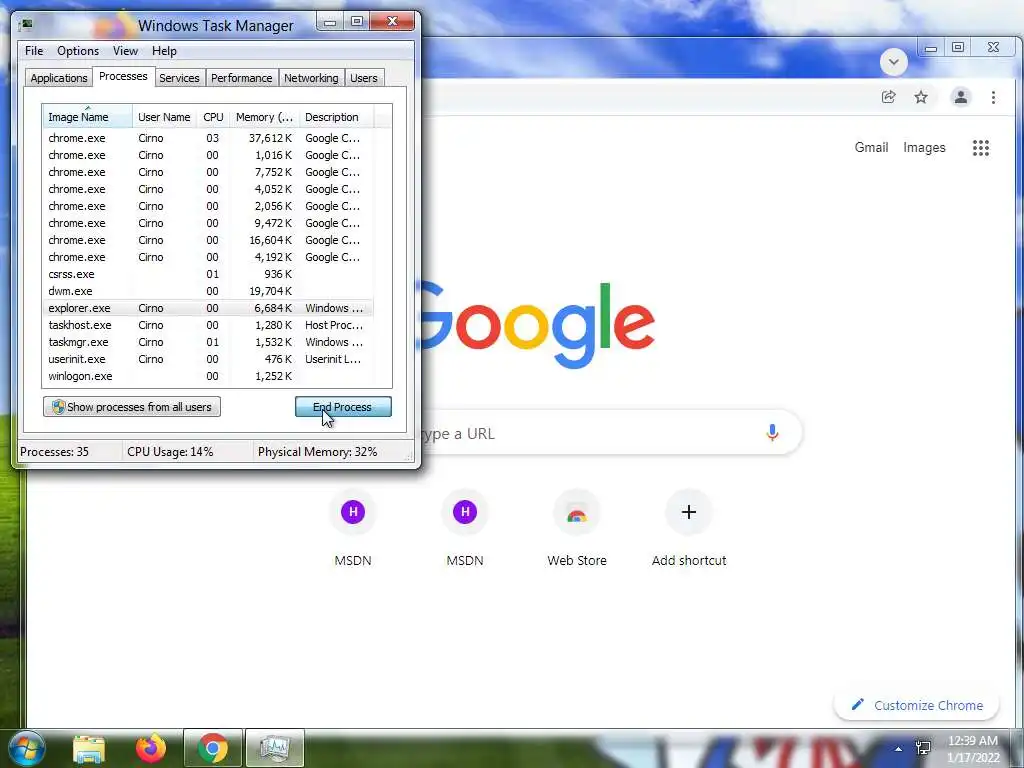The height and width of the screenshot is (768, 1024).
Task: Open the Gmail link
Action: click(x=871, y=148)
